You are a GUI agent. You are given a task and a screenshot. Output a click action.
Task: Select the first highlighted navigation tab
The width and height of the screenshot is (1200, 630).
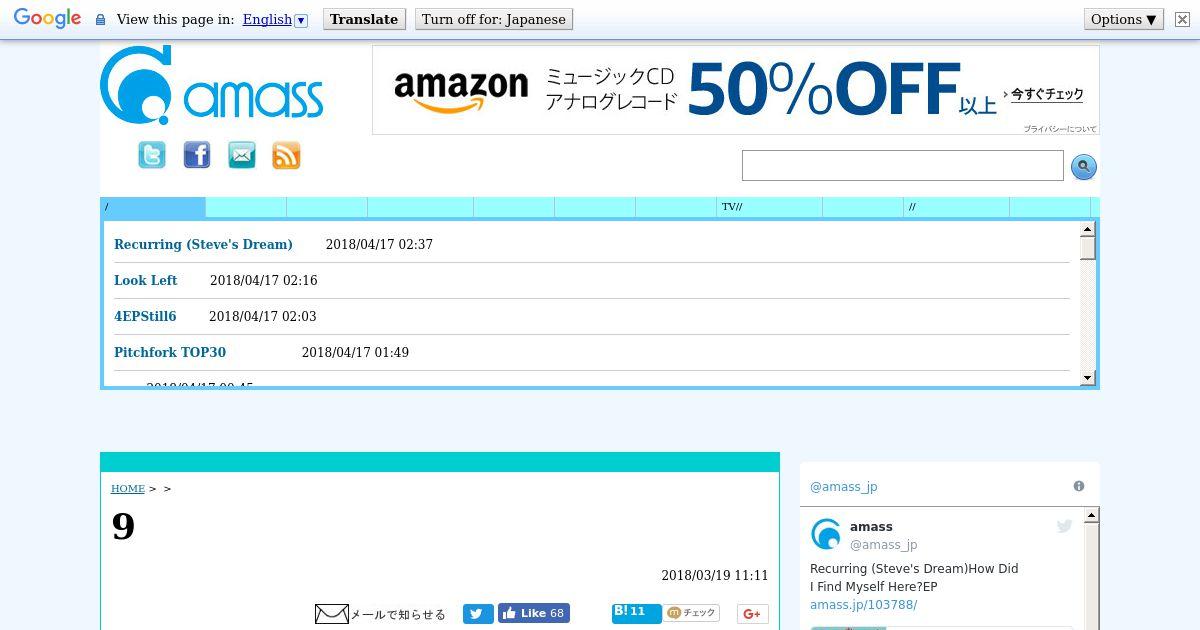153,207
